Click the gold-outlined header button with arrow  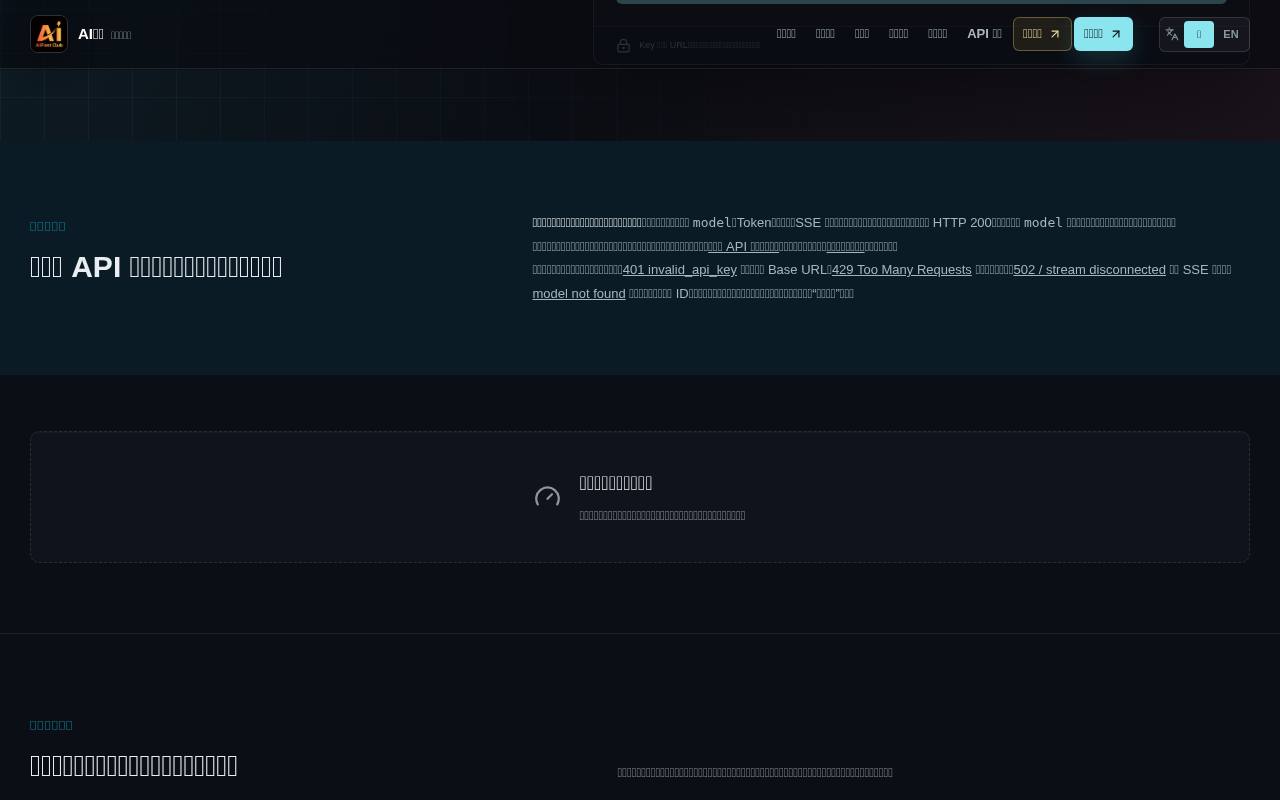[x=1042, y=34]
